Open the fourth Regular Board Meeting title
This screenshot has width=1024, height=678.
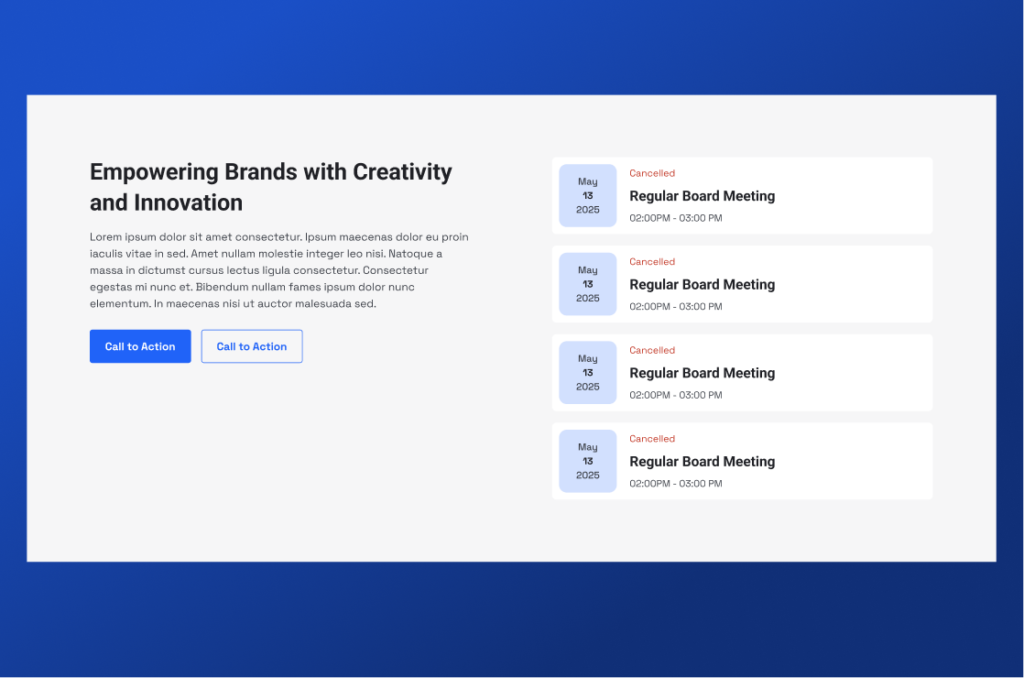(702, 462)
